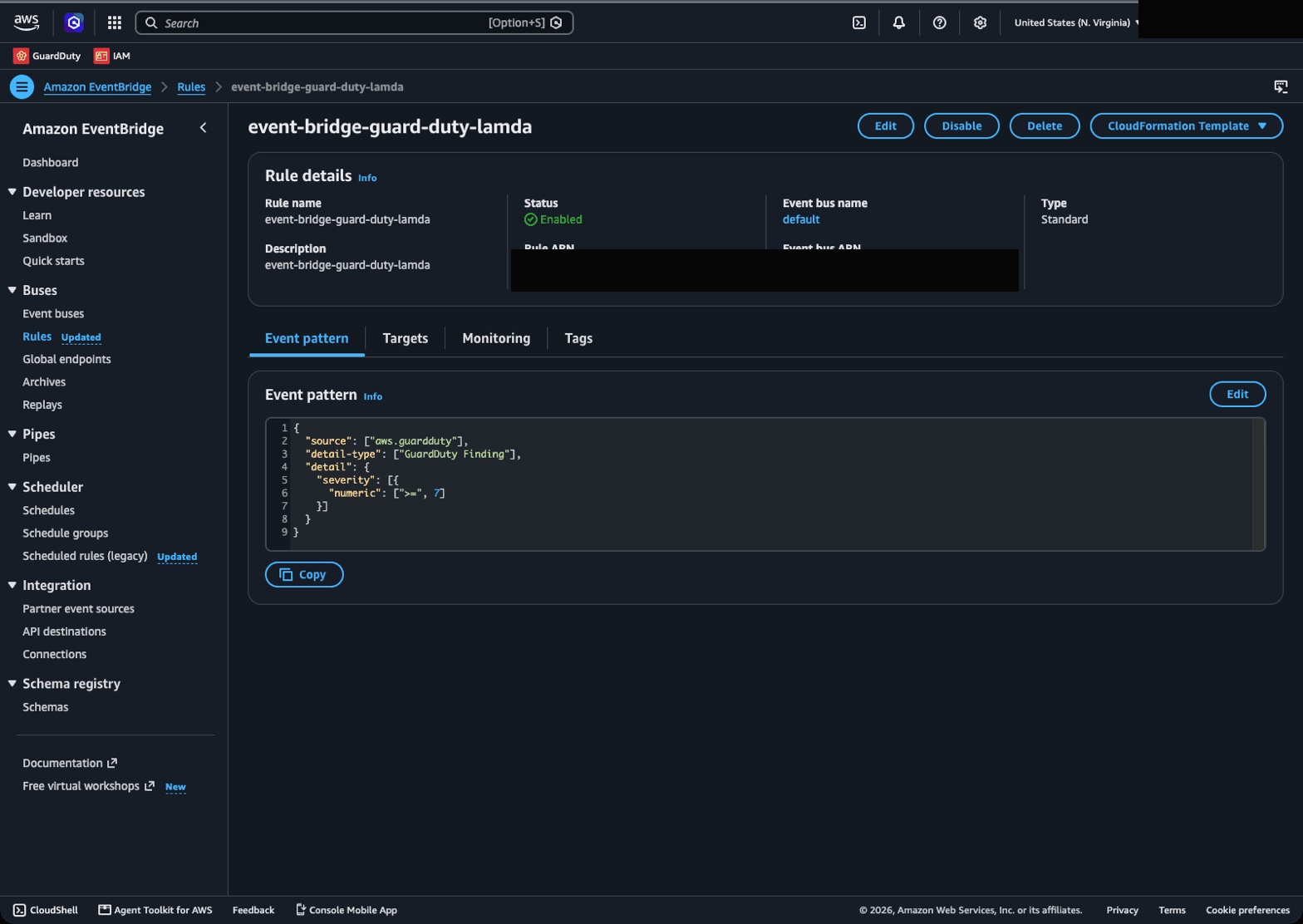Click the event pattern code editor scrollbar
The height and width of the screenshot is (924, 1303).
(x=1259, y=484)
